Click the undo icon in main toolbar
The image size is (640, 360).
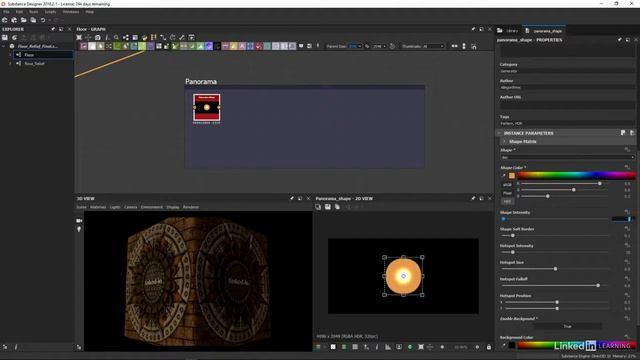43,20
